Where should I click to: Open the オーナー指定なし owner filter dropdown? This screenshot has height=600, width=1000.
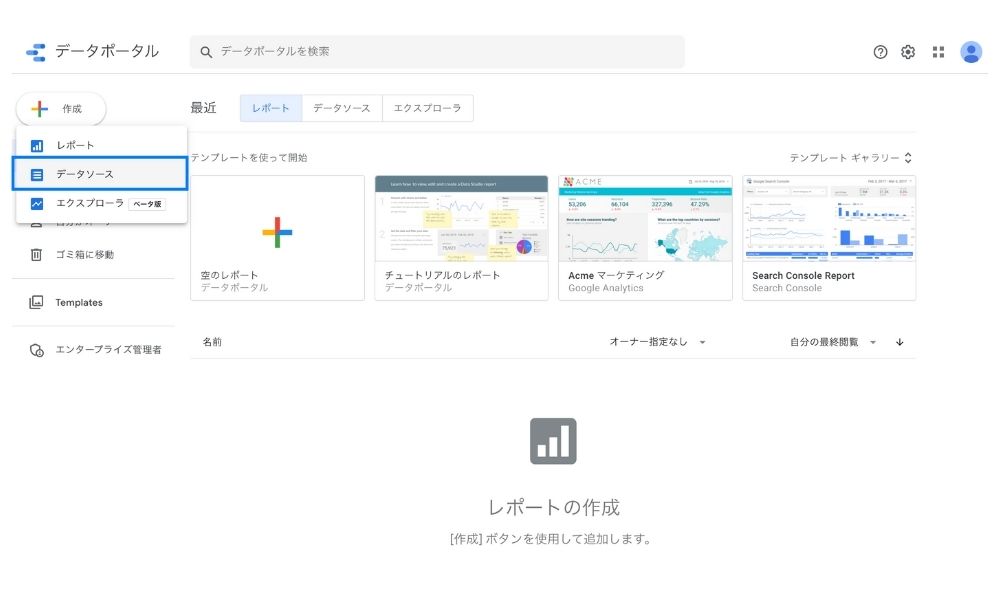point(658,342)
